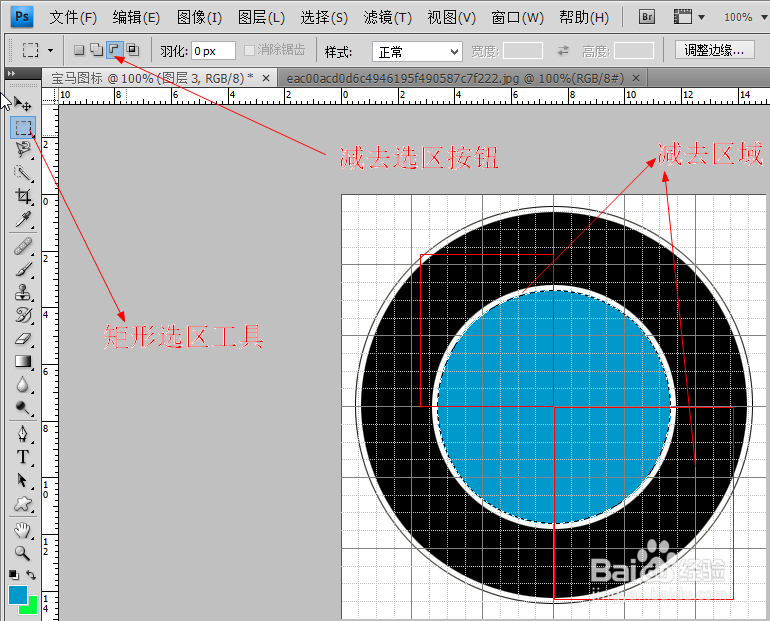Open the 文件(F) menu
Viewport: 770px width, 621px height.
point(73,18)
